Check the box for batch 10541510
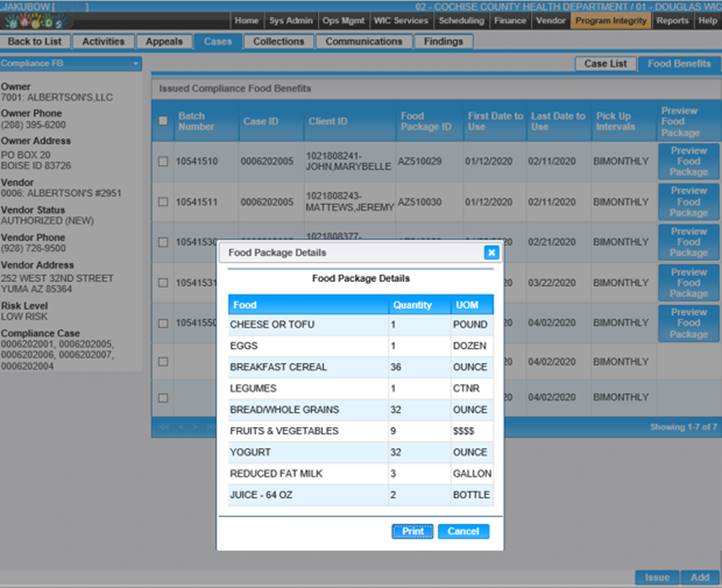Viewport: 722px width, 588px height. (163, 161)
